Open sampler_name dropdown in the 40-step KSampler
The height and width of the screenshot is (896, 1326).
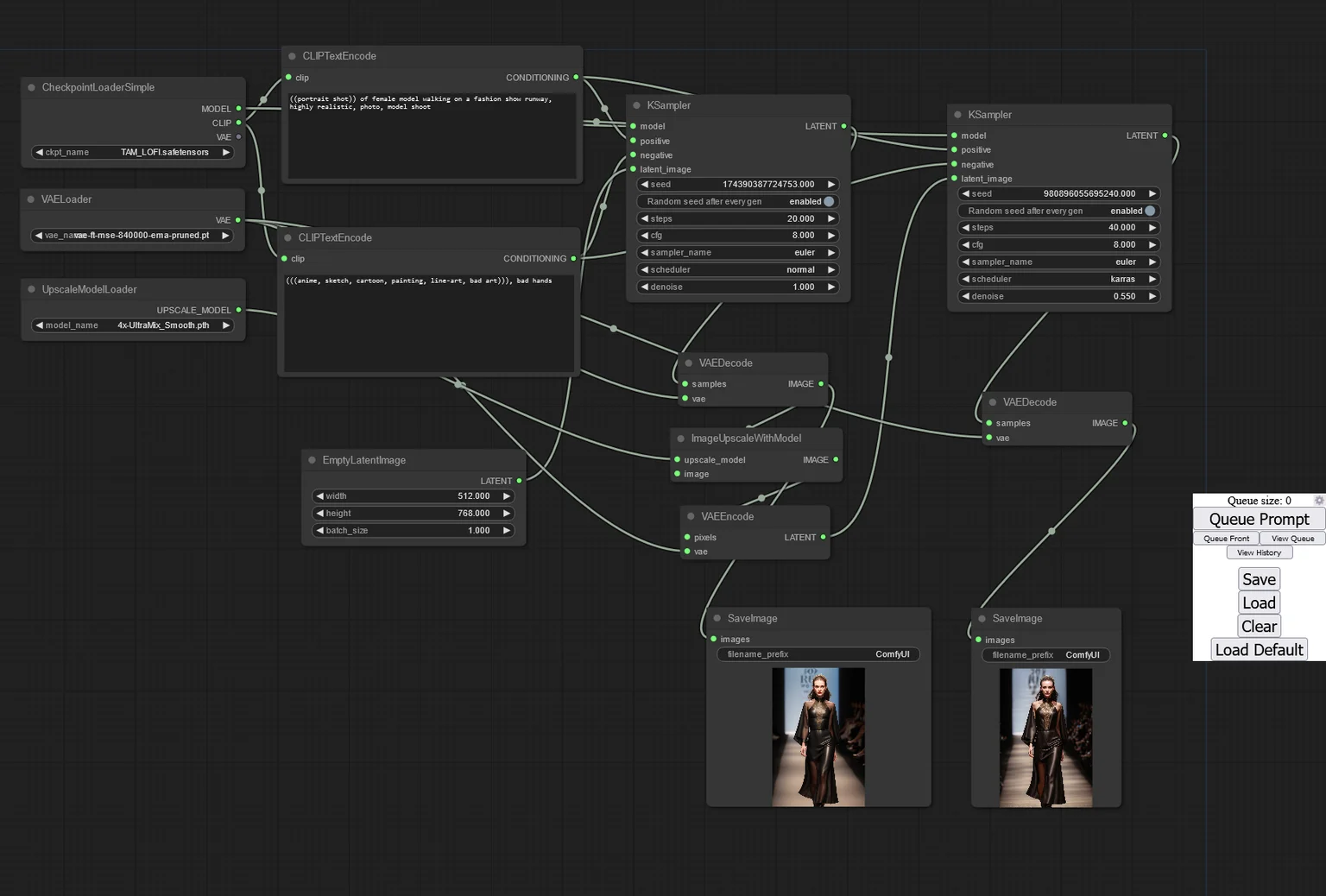pos(1058,262)
